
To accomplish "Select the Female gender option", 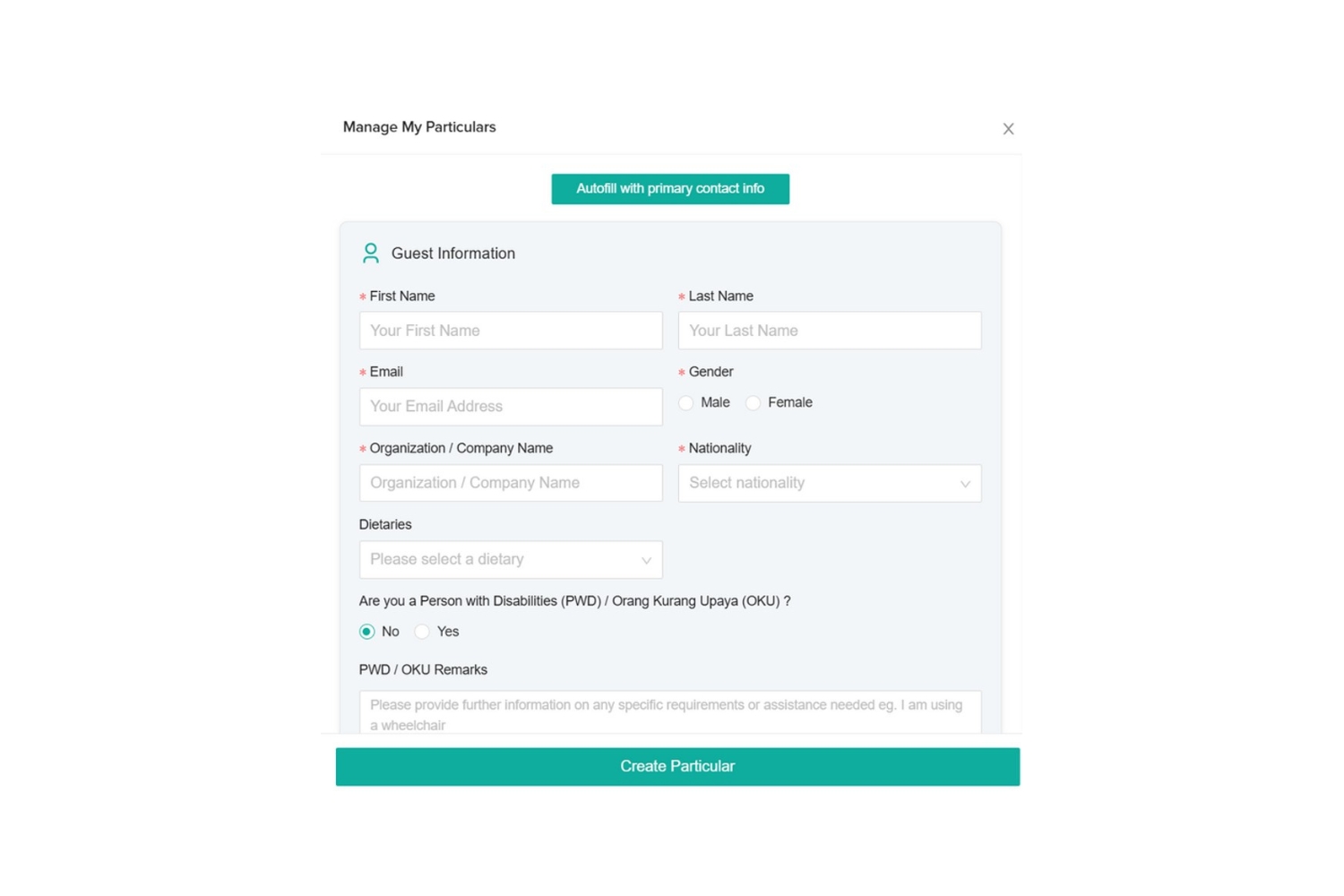I will point(754,403).
